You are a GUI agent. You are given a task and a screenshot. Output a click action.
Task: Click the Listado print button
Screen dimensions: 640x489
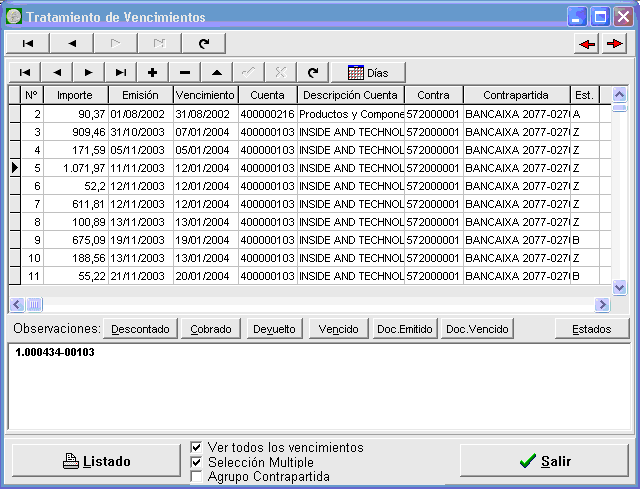tap(97, 461)
